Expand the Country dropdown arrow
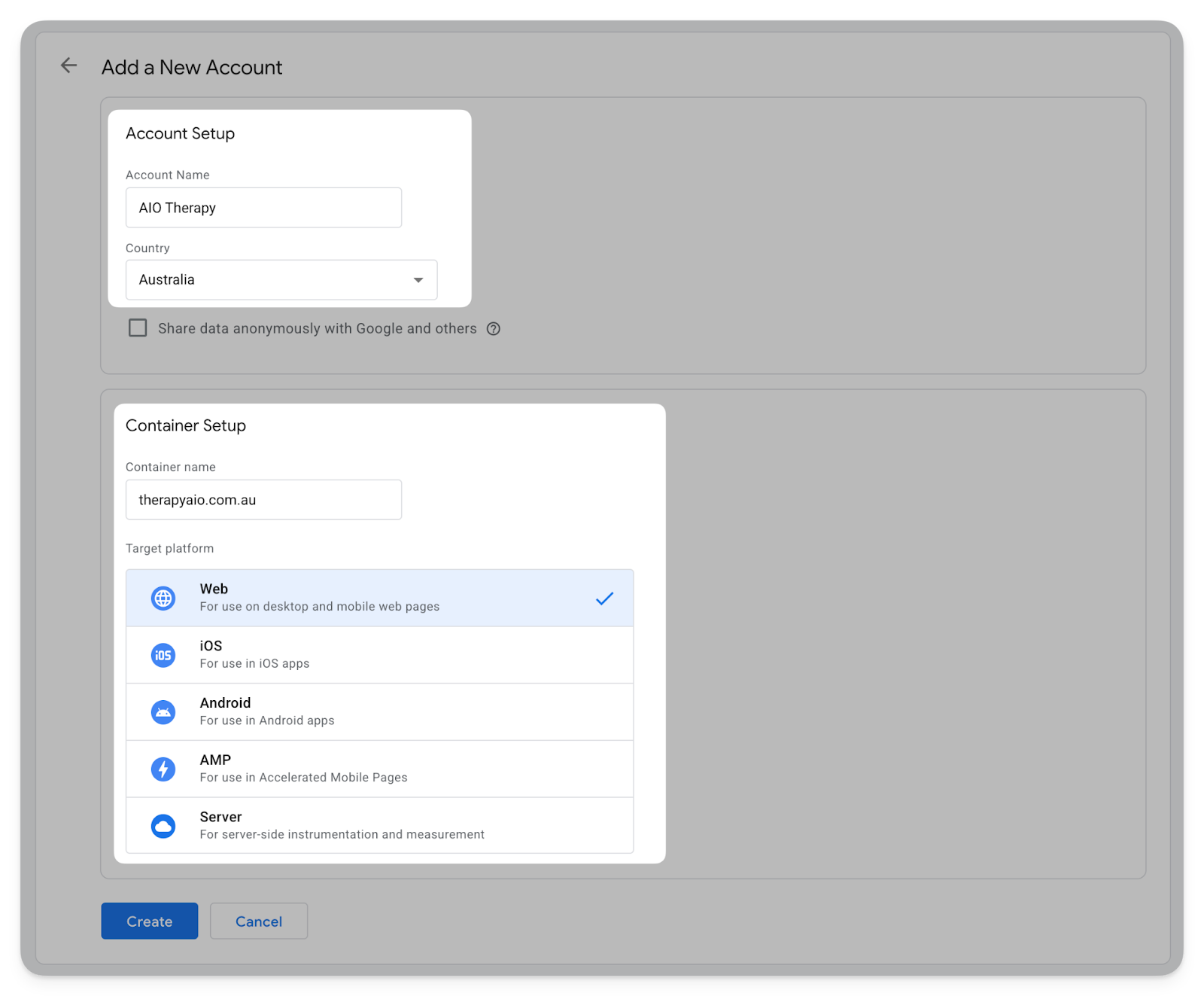 [x=418, y=280]
